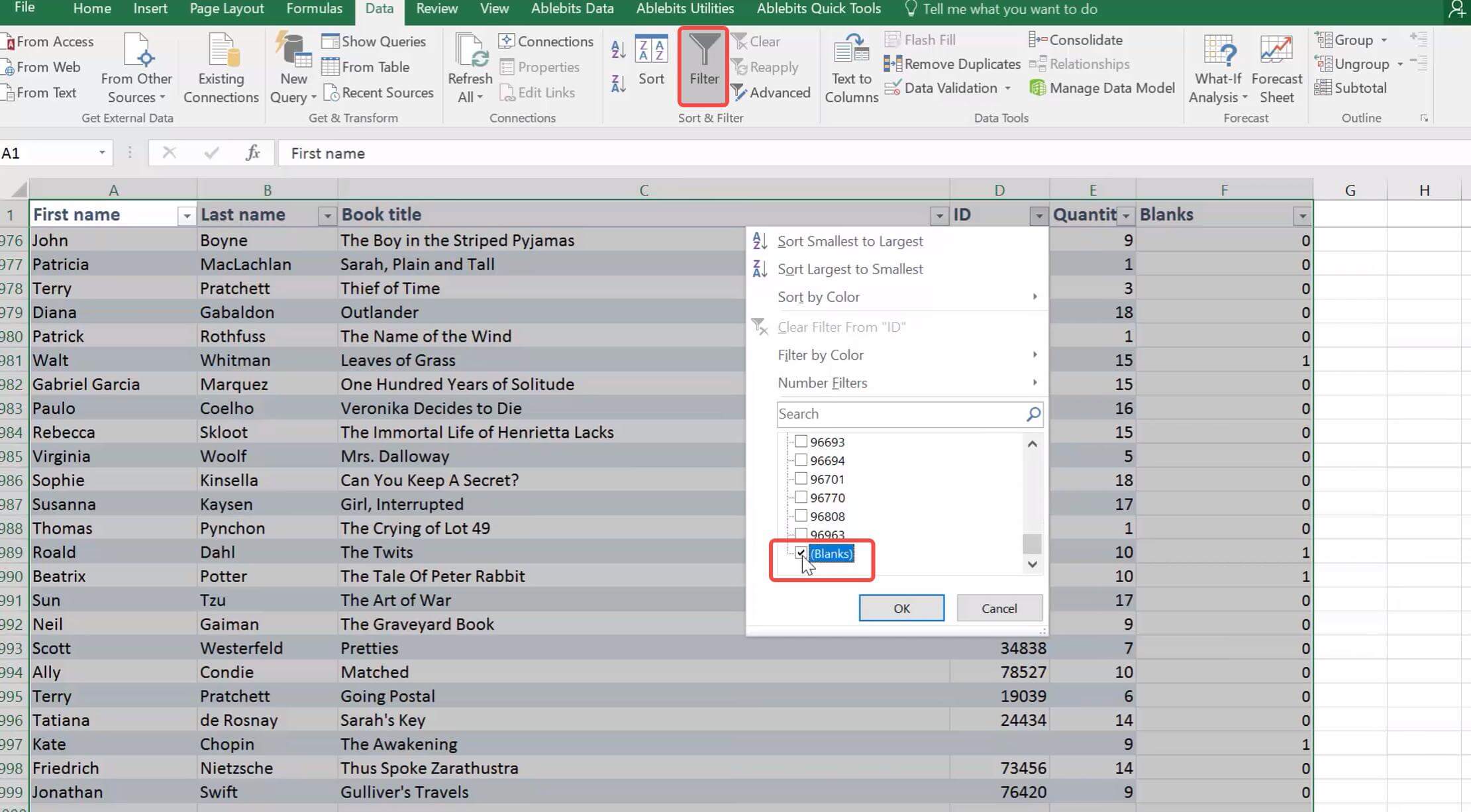Click Refresh All icon
The height and width of the screenshot is (812, 1471).
coord(470,52)
